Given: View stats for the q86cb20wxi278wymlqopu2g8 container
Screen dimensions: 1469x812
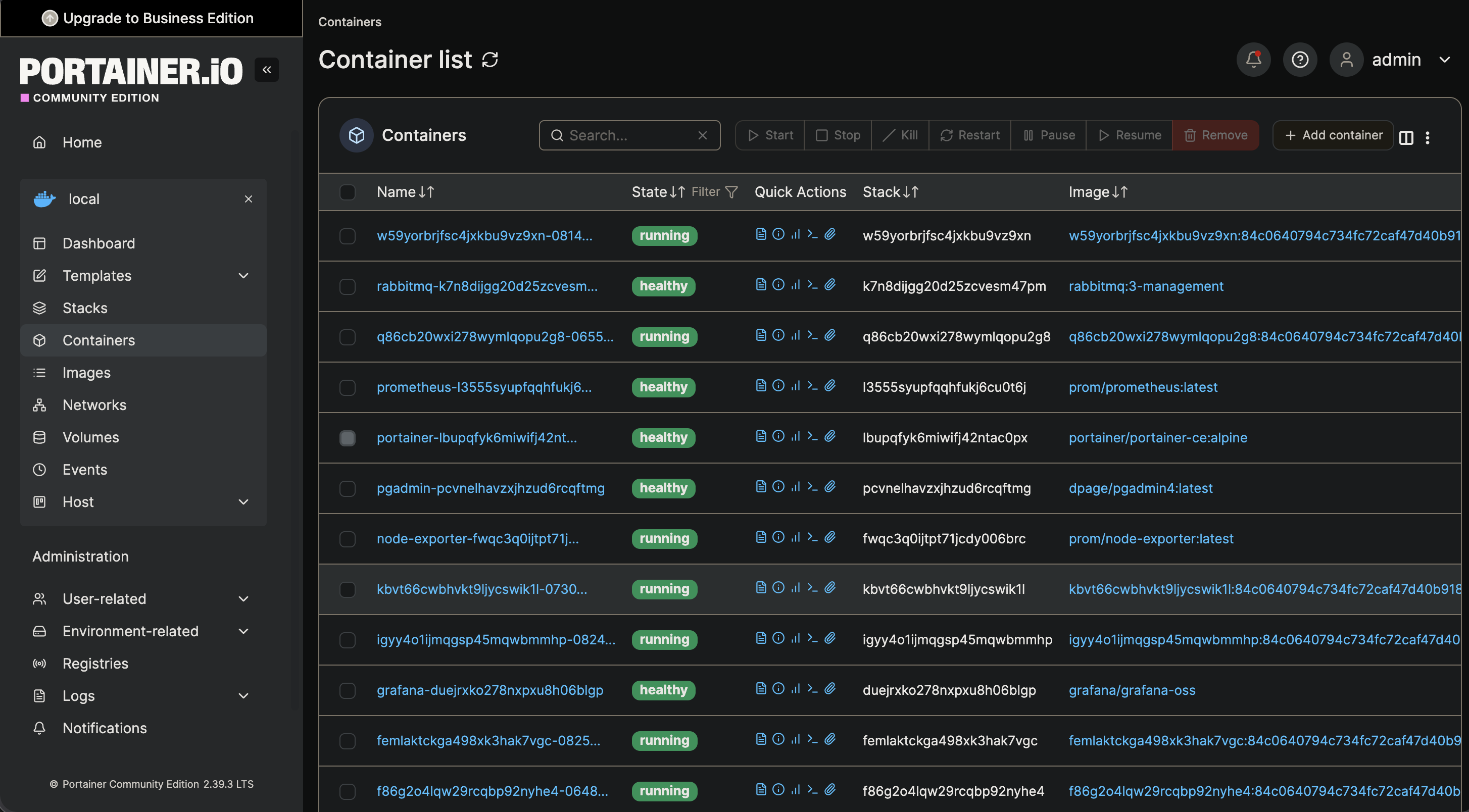Looking at the screenshot, I should [x=795, y=335].
